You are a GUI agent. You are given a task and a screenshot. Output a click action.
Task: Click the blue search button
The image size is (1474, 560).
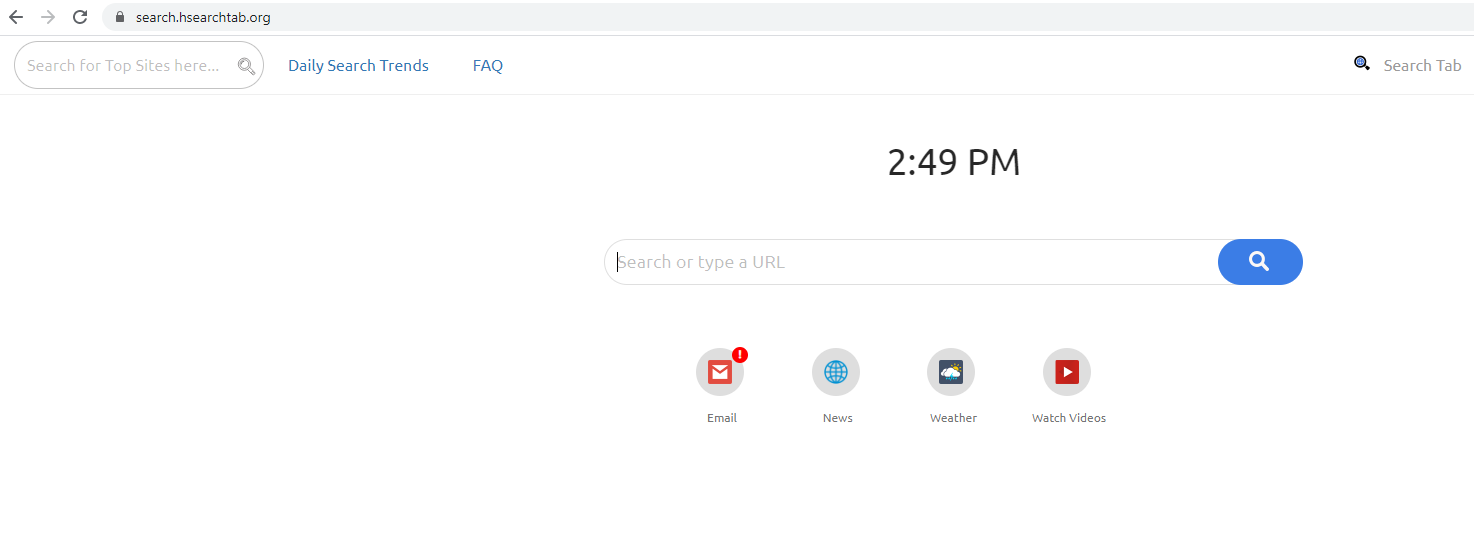1260,262
